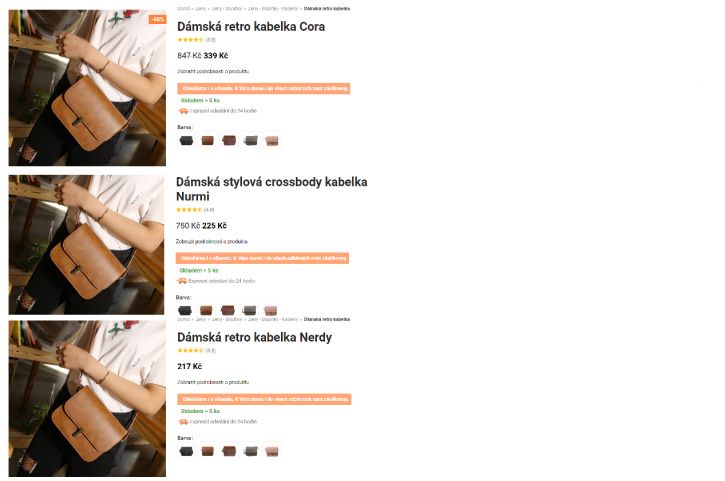Click the express delivery truck icon under Nurmi

tap(182, 281)
